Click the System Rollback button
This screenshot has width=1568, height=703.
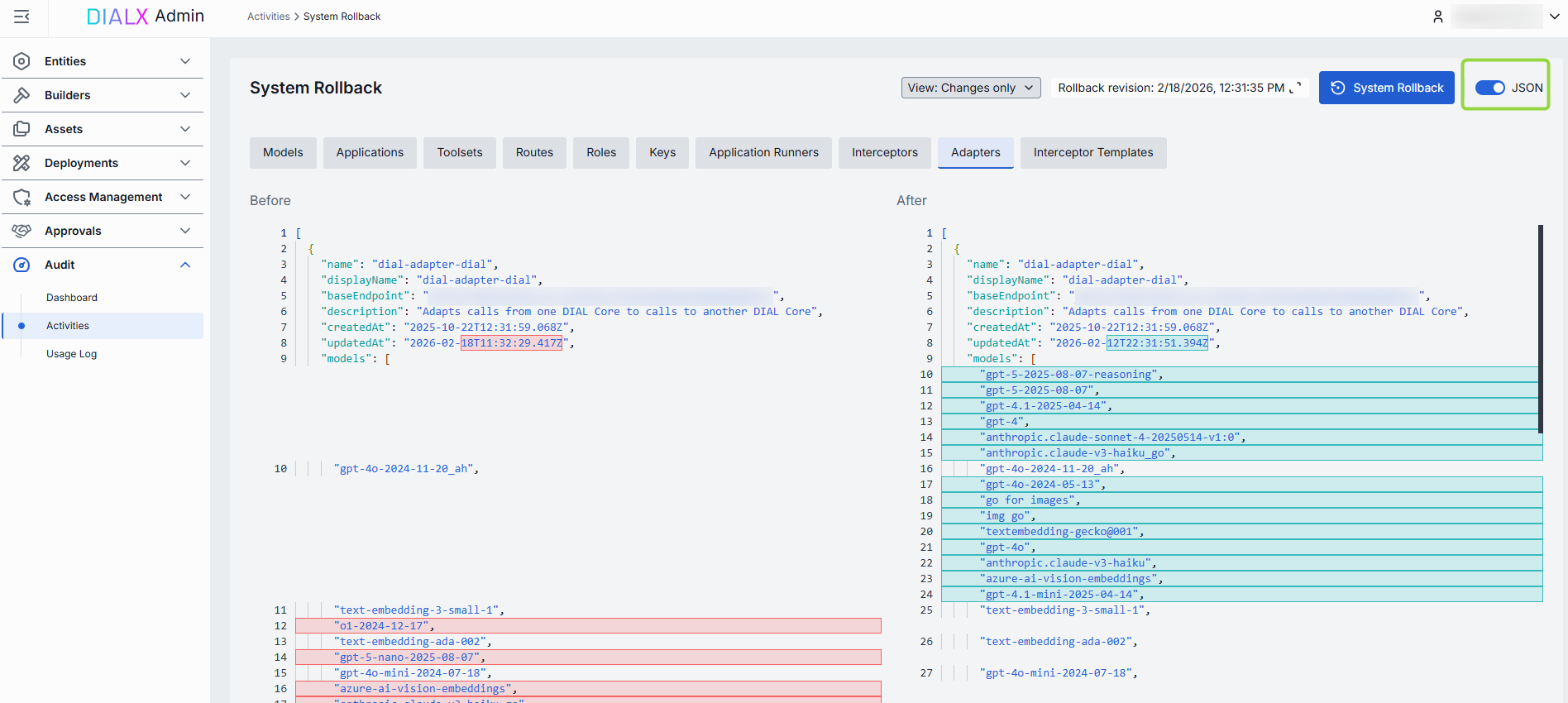pos(1386,88)
